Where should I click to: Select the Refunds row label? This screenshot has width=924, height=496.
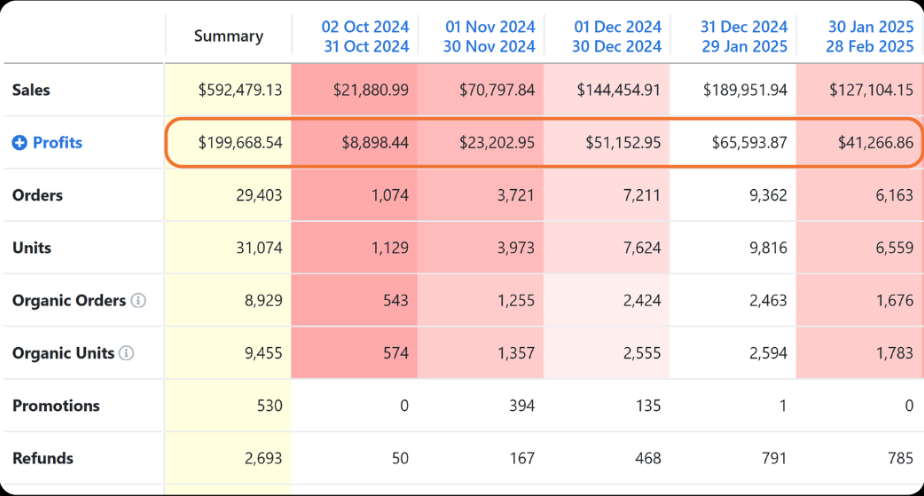pyautogui.click(x=43, y=458)
